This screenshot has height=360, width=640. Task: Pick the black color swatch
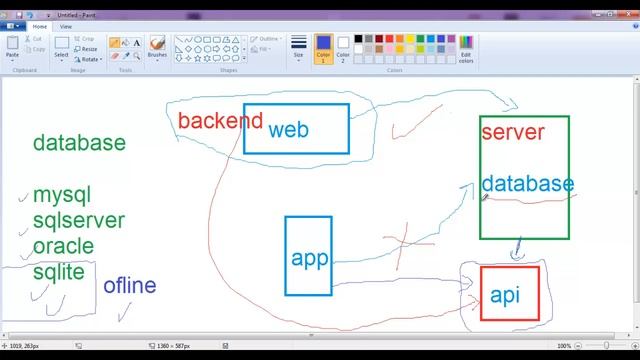(358, 39)
